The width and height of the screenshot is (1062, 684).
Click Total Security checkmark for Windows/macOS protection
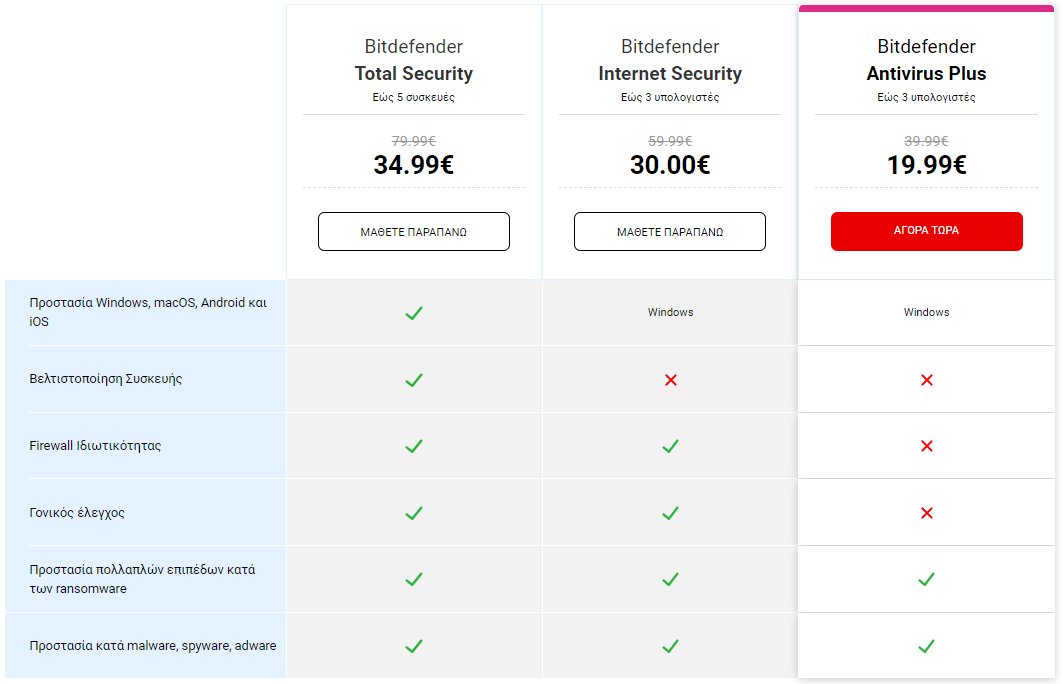pyautogui.click(x=413, y=313)
